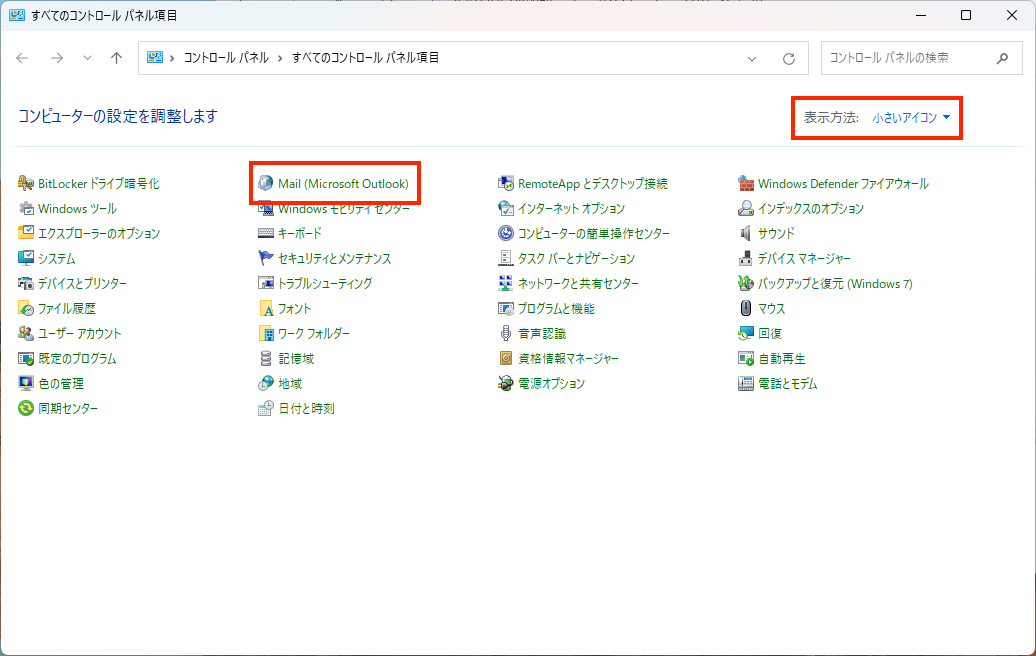This screenshot has width=1036, height=656.
Task: Click the refresh button beside address bar
Action: point(789,59)
